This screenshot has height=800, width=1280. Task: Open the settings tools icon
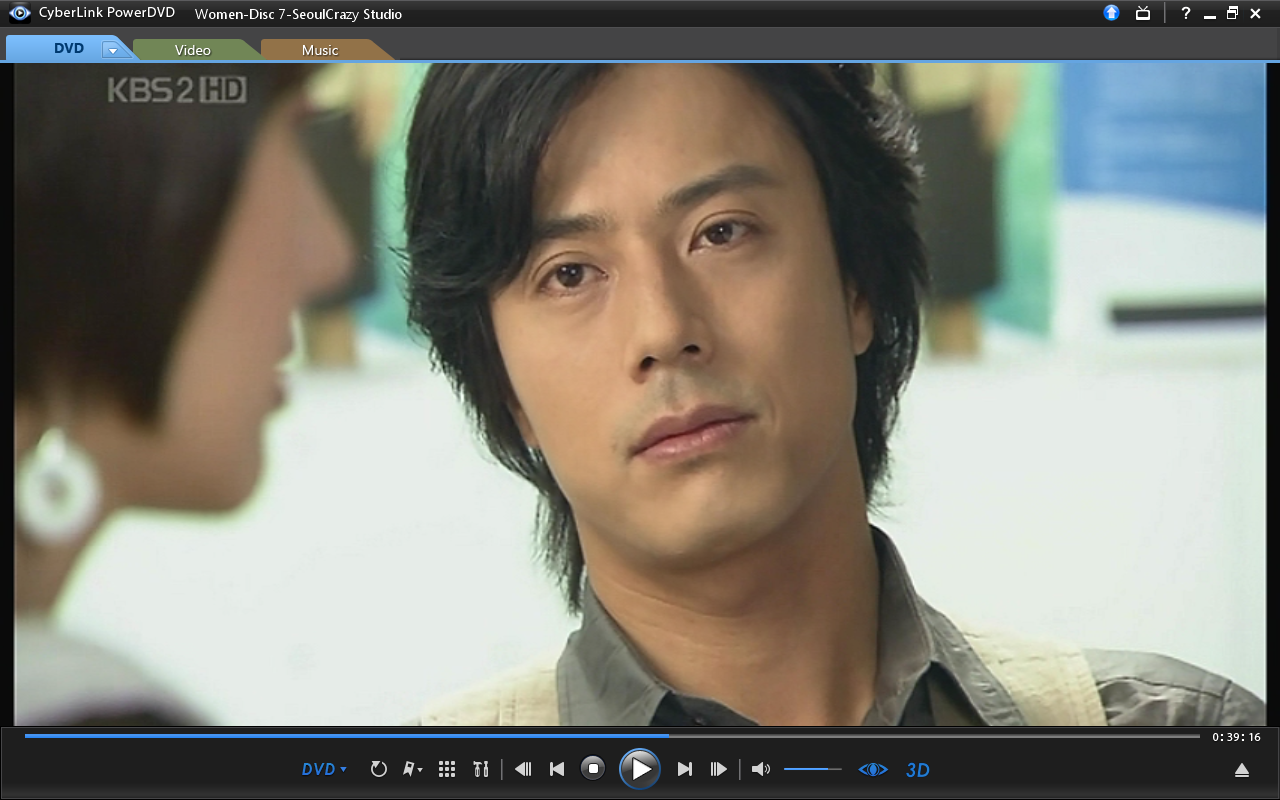481,769
